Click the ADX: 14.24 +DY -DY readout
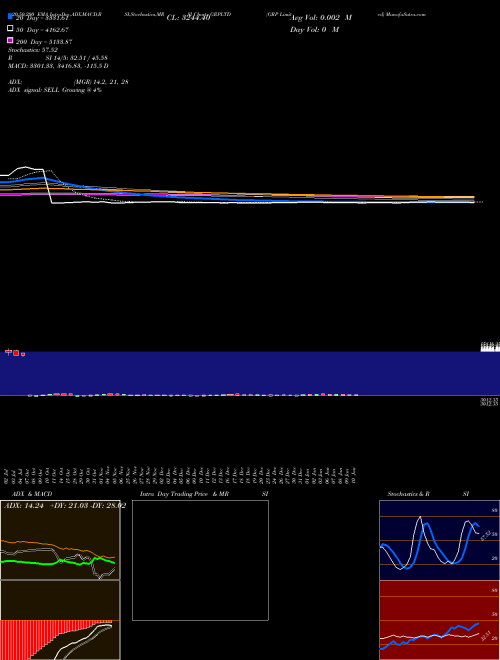The image size is (500, 660). pyautogui.click(x=65, y=506)
